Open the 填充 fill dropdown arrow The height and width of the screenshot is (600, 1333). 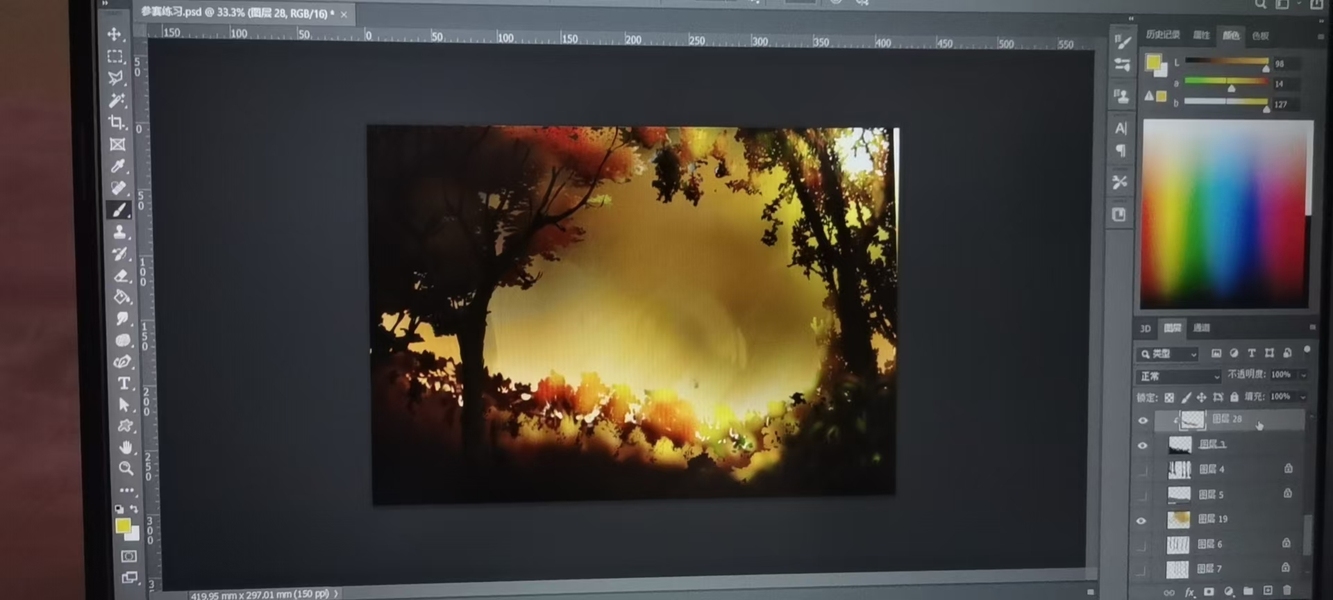click(x=1303, y=397)
